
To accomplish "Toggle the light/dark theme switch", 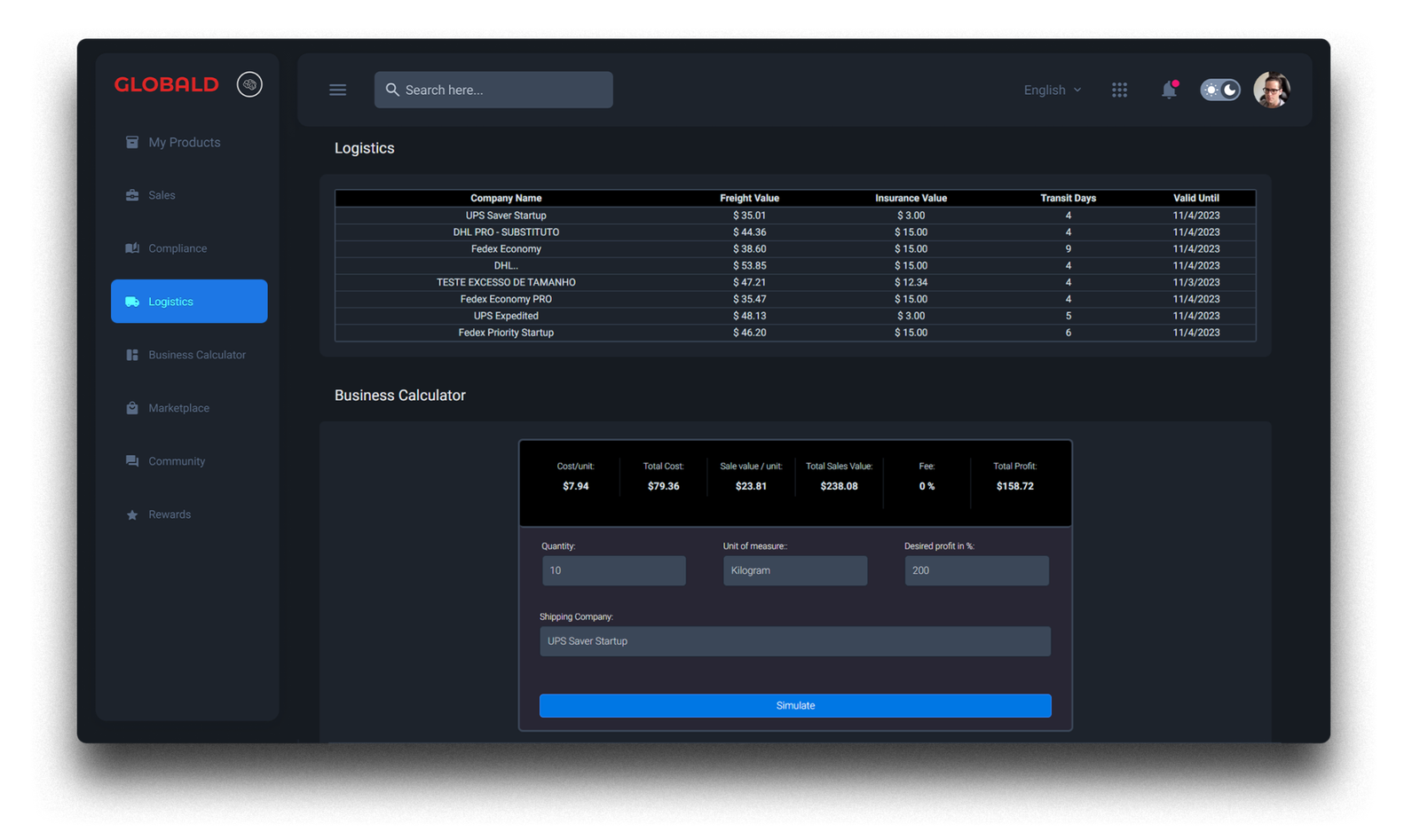I will [x=1220, y=90].
